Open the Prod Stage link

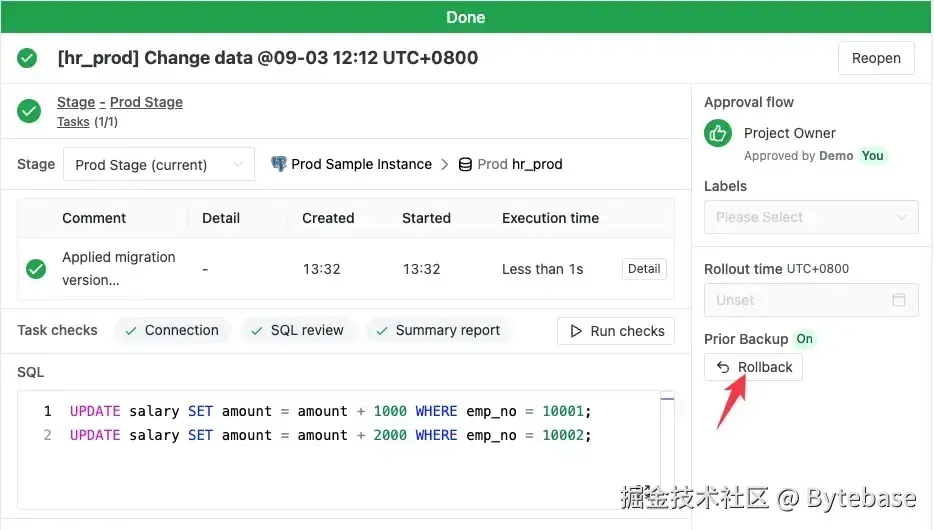pos(146,102)
